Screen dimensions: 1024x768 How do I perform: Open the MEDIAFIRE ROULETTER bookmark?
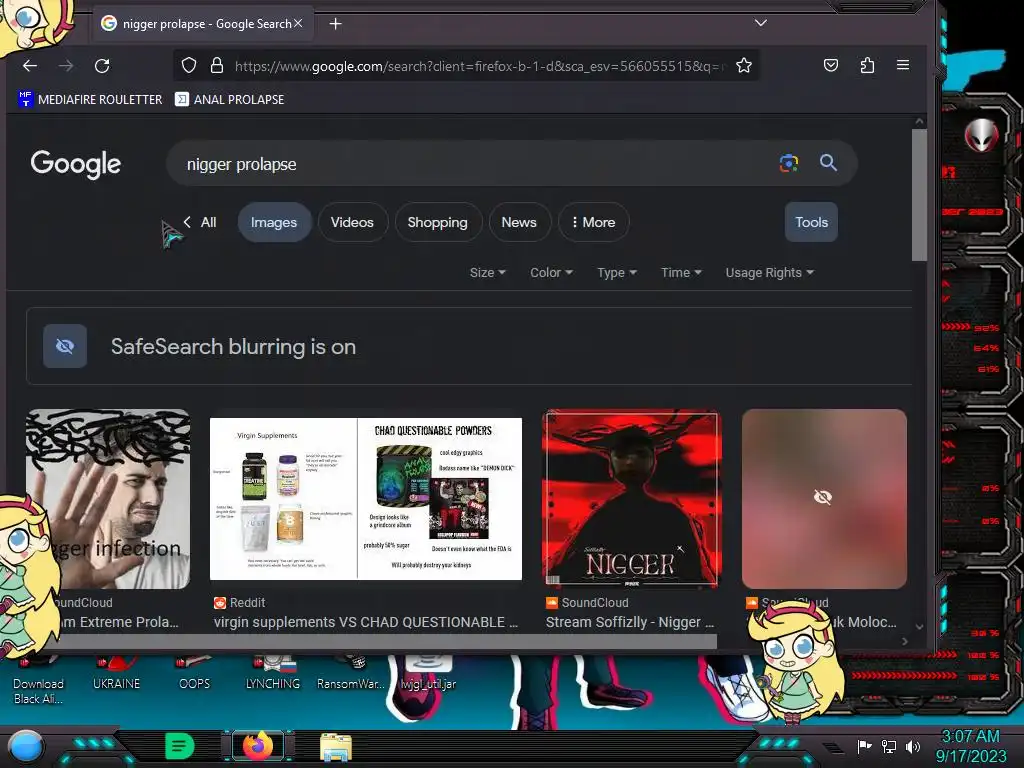pos(90,99)
